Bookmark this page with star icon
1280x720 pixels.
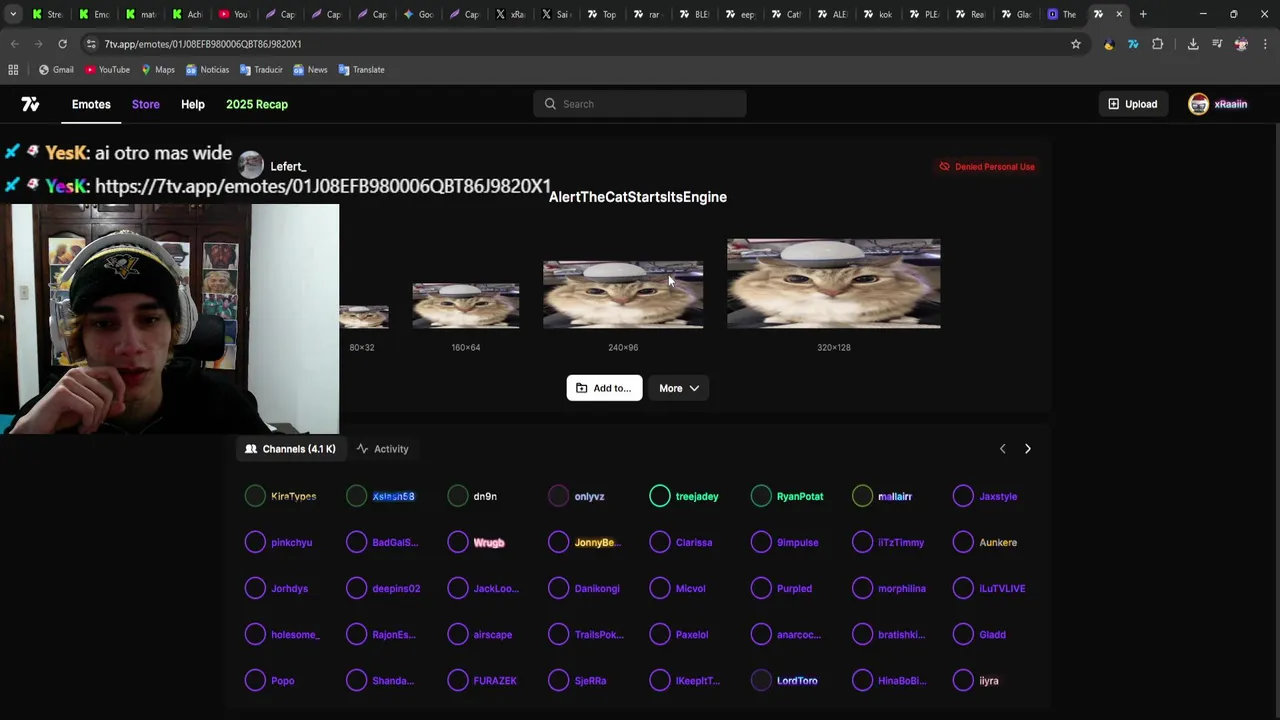pyautogui.click(x=1076, y=44)
